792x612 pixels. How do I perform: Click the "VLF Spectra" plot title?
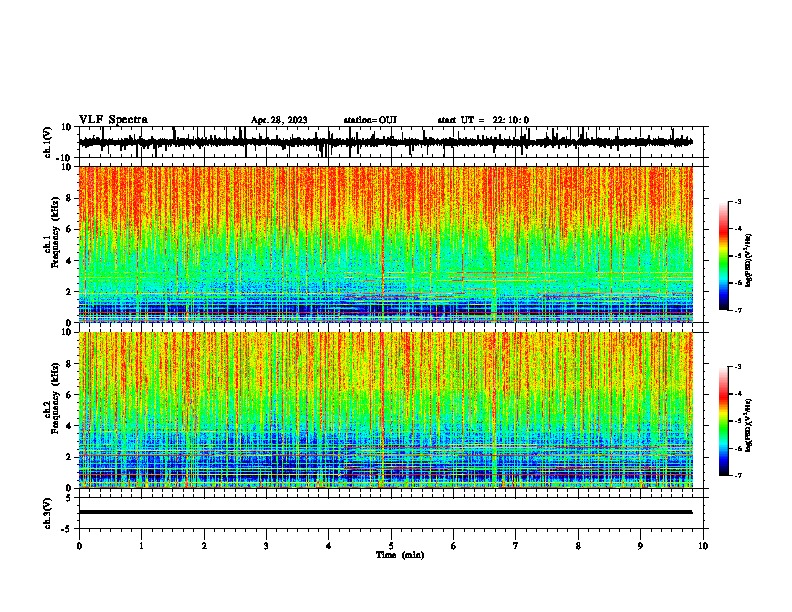click(113, 120)
